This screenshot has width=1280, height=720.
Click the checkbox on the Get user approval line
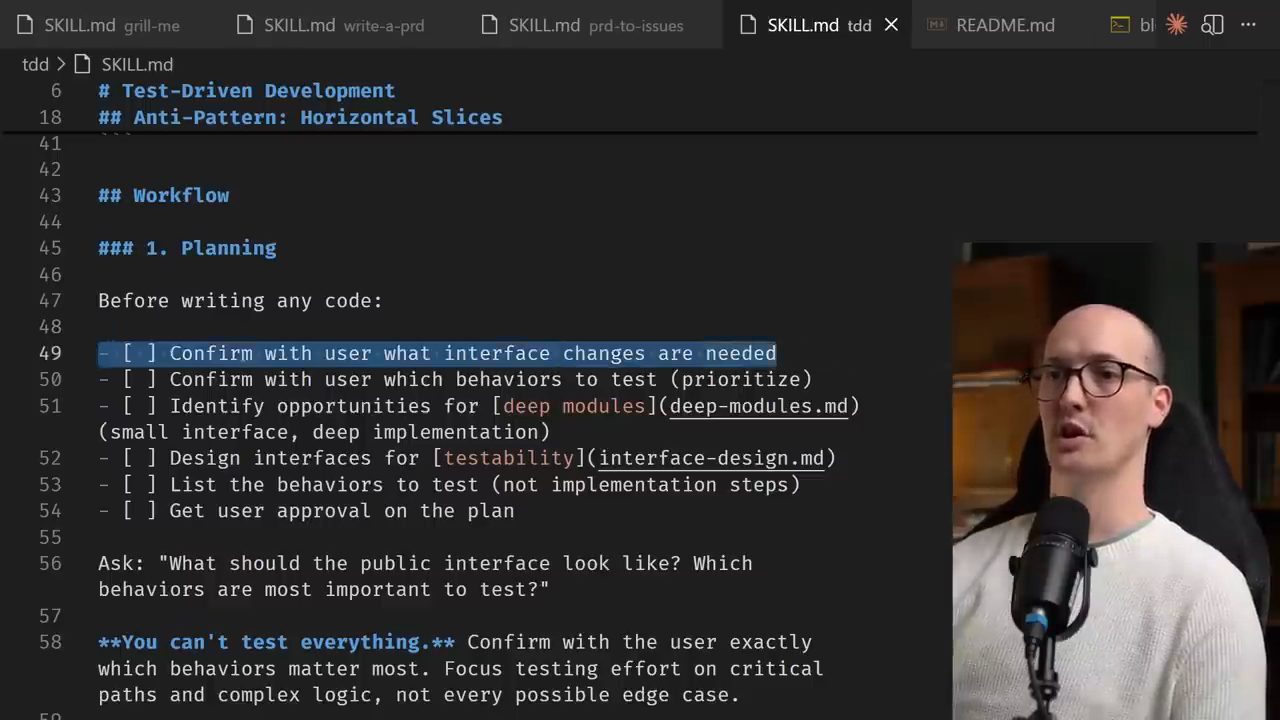[x=139, y=511]
